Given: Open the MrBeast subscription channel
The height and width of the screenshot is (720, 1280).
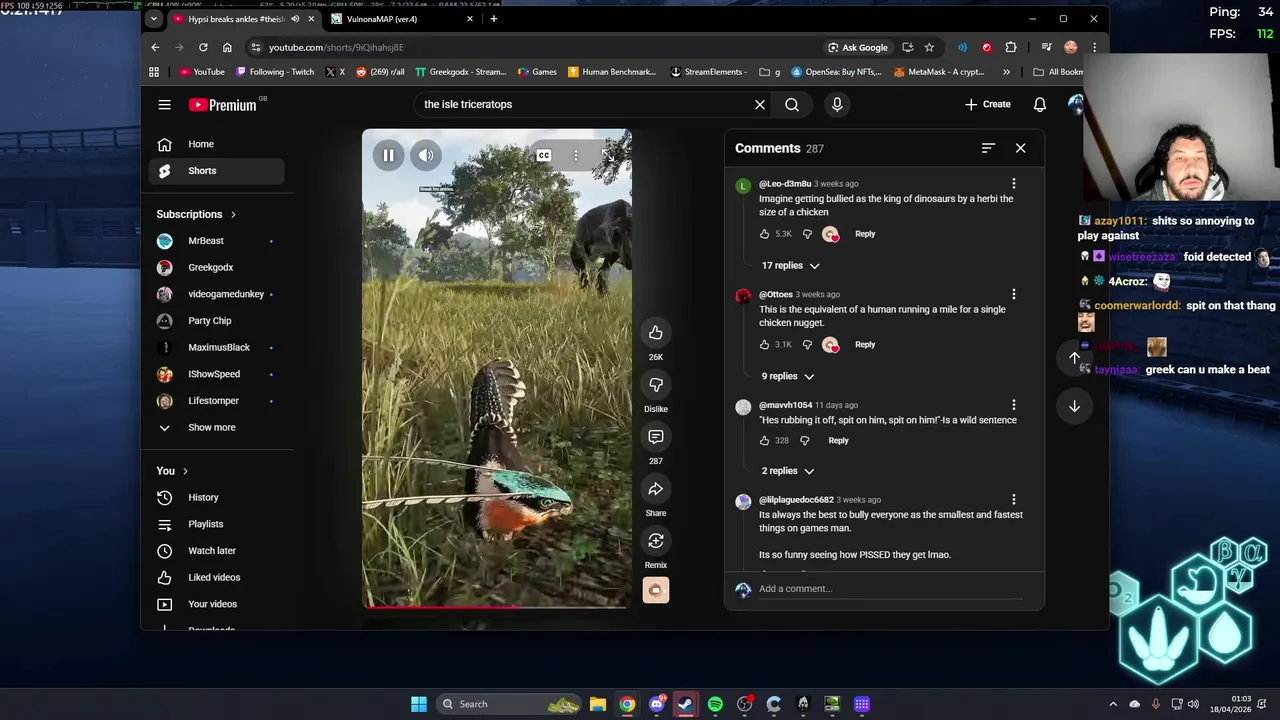Looking at the screenshot, I should [217, 241].
